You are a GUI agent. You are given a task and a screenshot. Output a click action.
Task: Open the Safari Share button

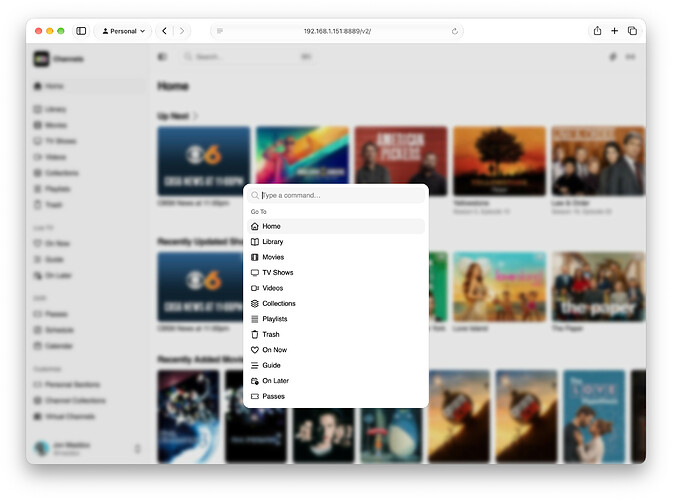coord(597,30)
